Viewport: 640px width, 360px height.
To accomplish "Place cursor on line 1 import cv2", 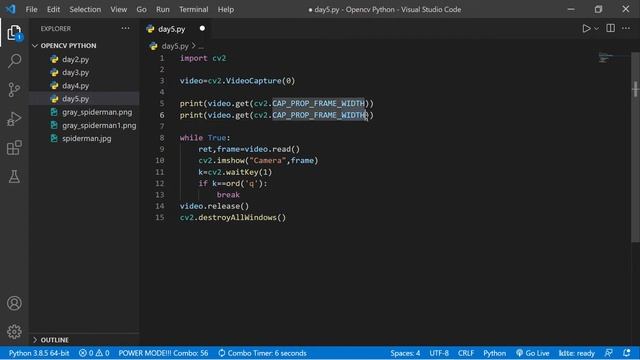I will 203,58.
